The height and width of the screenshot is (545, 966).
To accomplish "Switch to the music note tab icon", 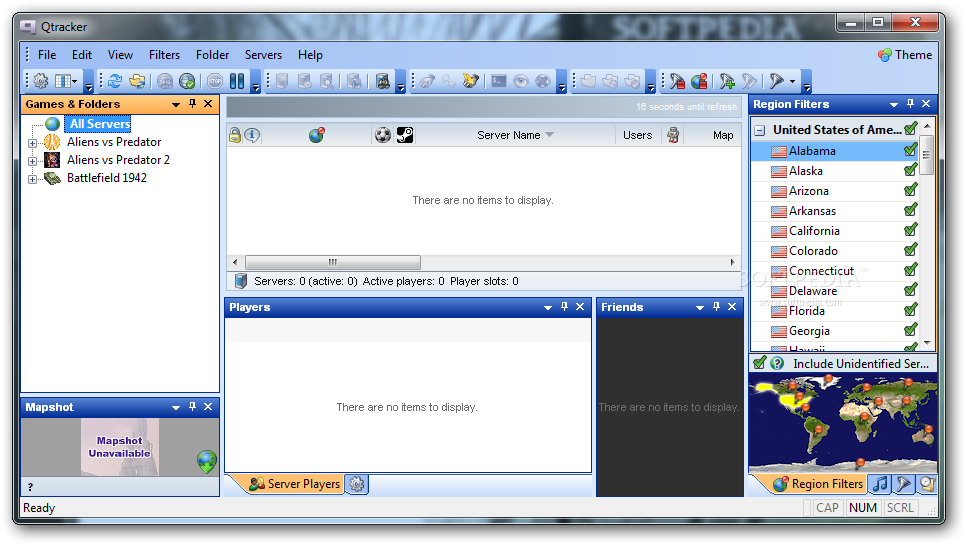I will click(x=881, y=484).
